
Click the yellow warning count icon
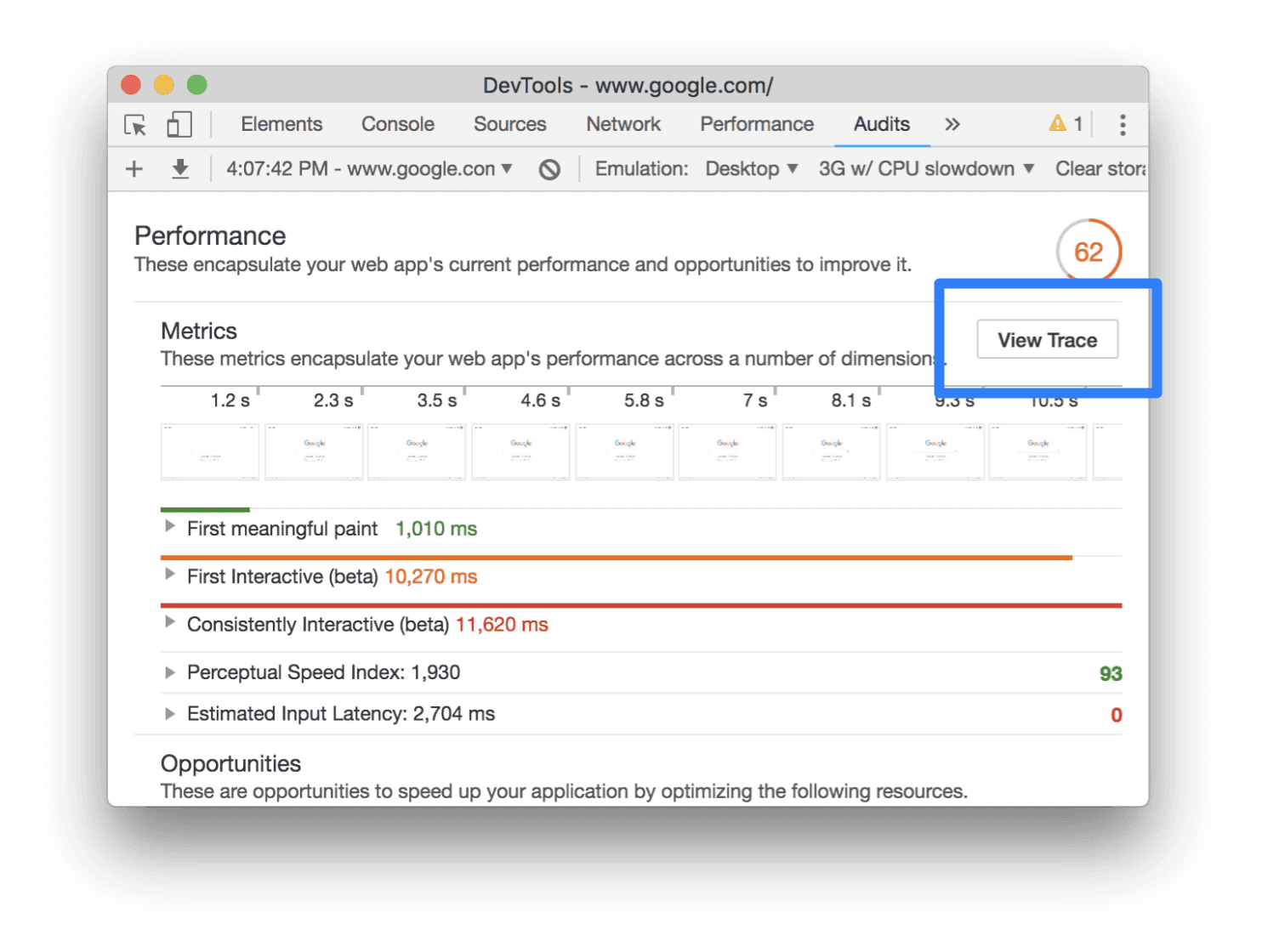[1065, 124]
